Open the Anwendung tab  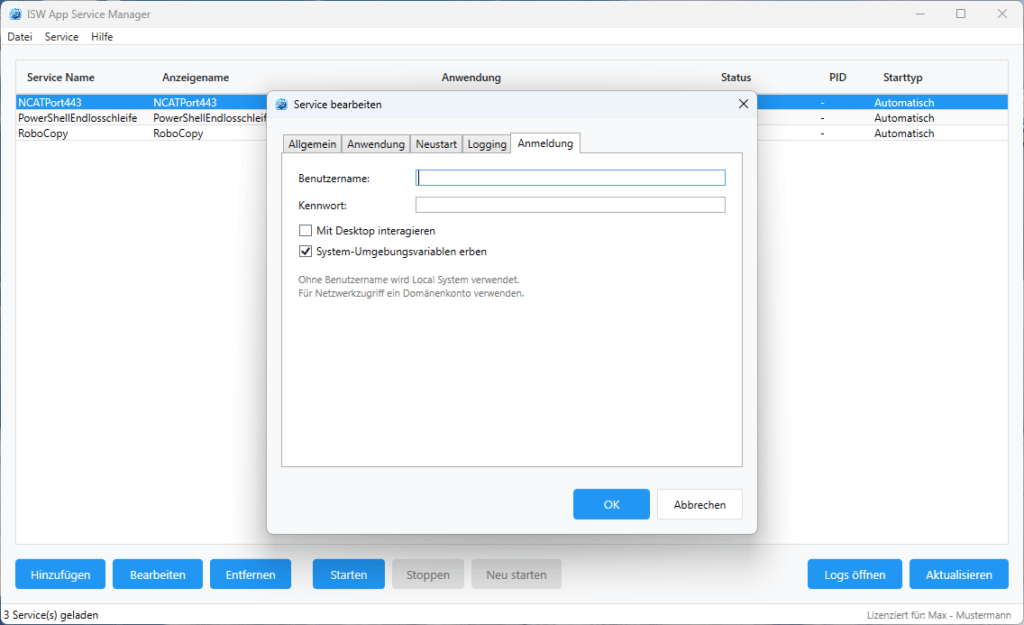pyautogui.click(x=376, y=143)
